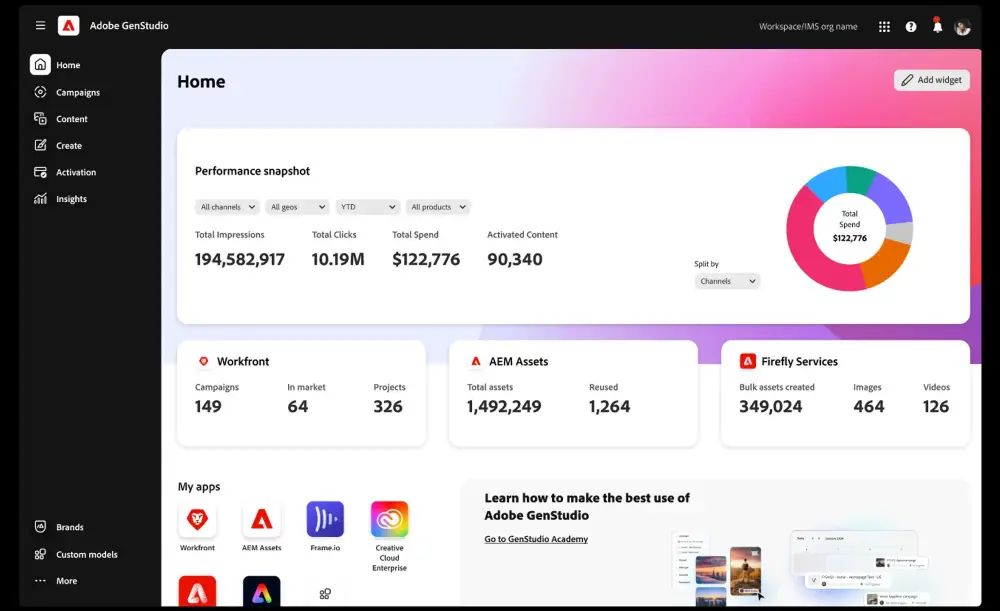Launch Creative Cloud Enterprise app

(x=389, y=519)
